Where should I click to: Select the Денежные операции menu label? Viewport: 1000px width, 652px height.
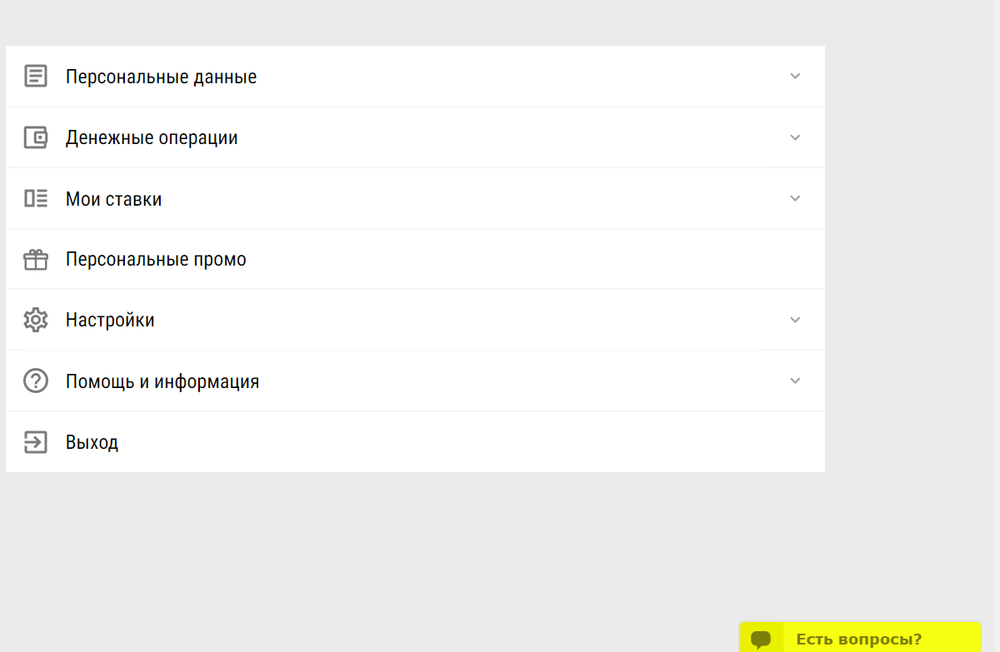(152, 138)
